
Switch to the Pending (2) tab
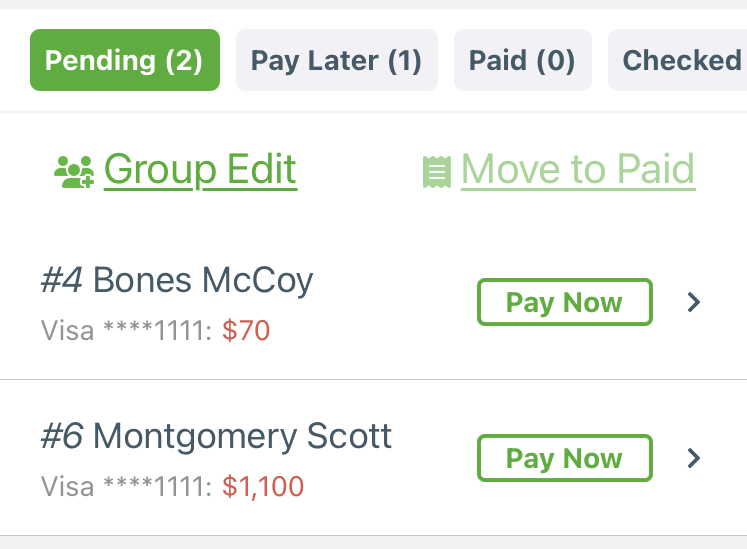[x=125, y=60]
